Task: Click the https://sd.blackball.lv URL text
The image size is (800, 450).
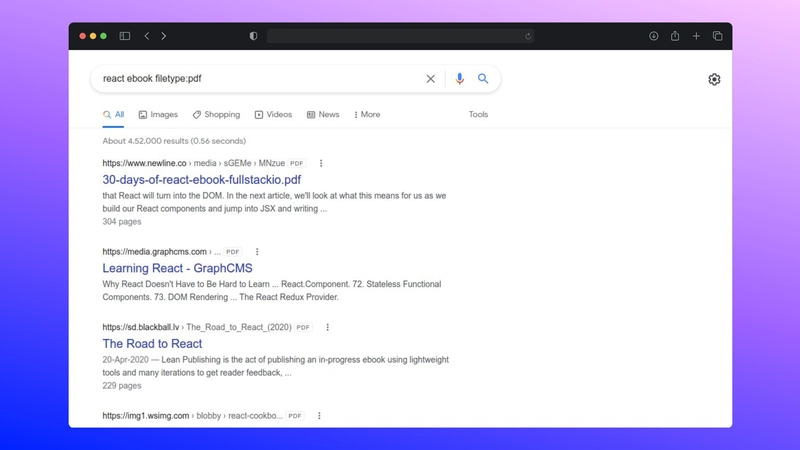Action: [141, 327]
